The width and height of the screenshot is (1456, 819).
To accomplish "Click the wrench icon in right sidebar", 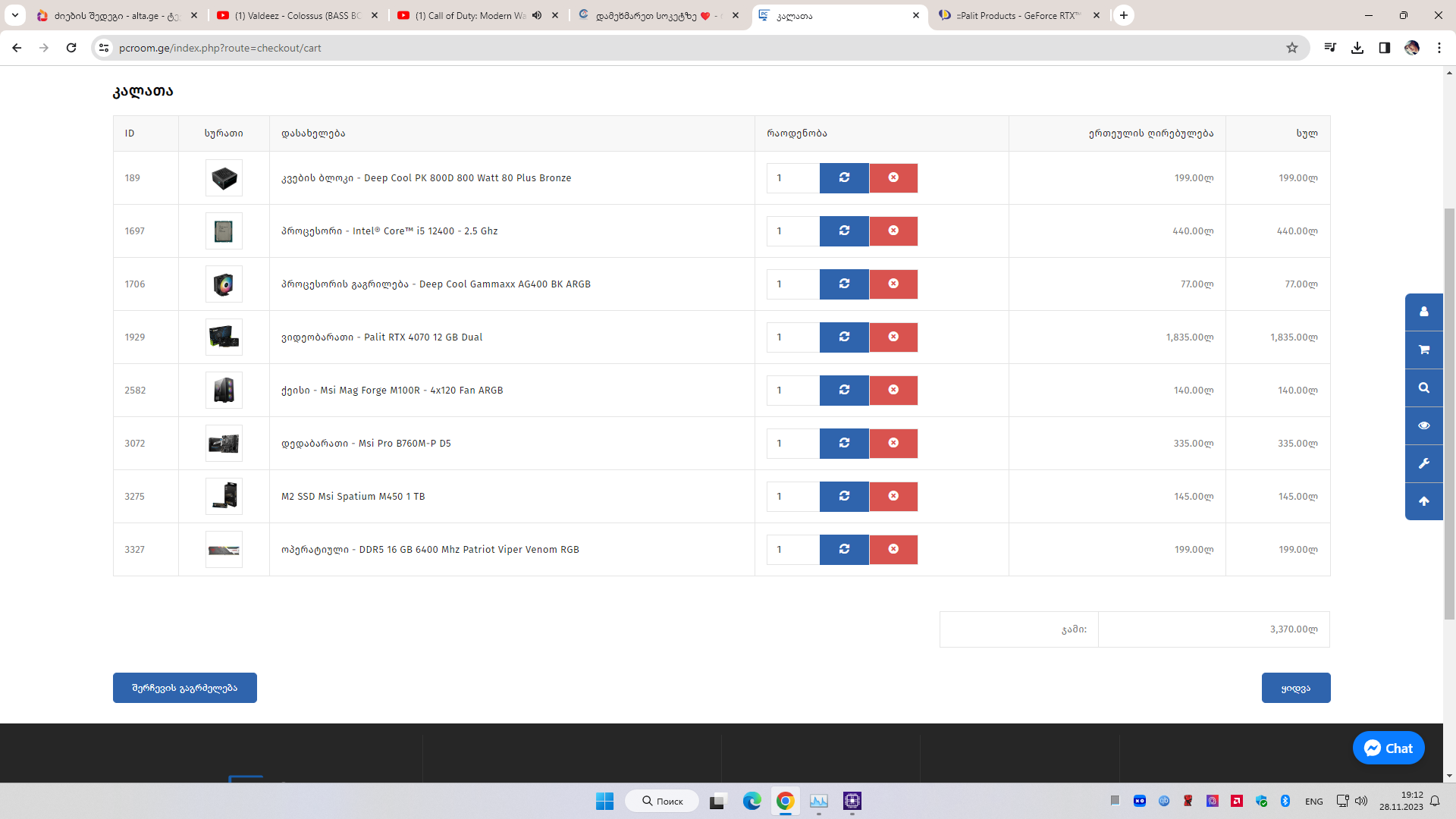I will pyautogui.click(x=1424, y=463).
